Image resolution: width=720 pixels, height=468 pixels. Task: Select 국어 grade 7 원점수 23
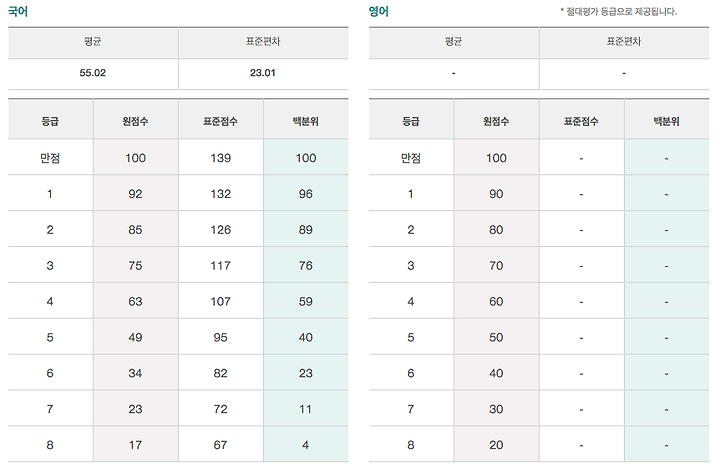(x=135, y=409)
